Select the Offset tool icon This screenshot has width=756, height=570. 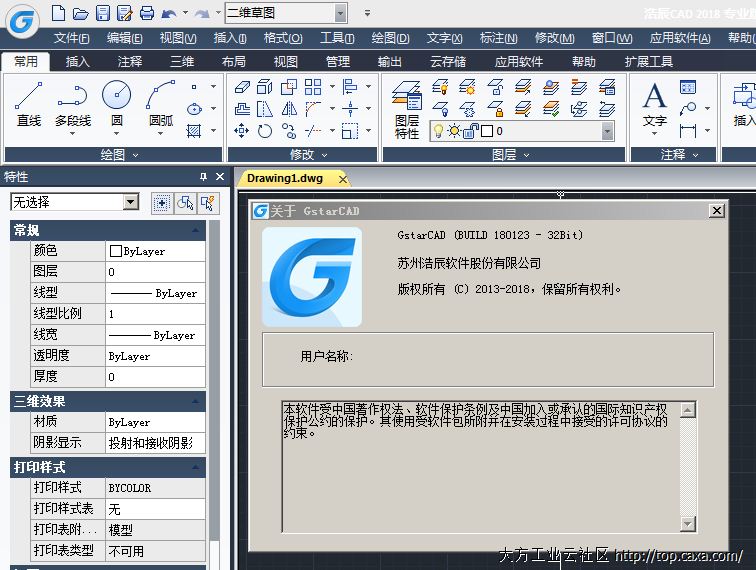[x=242, y=109]
